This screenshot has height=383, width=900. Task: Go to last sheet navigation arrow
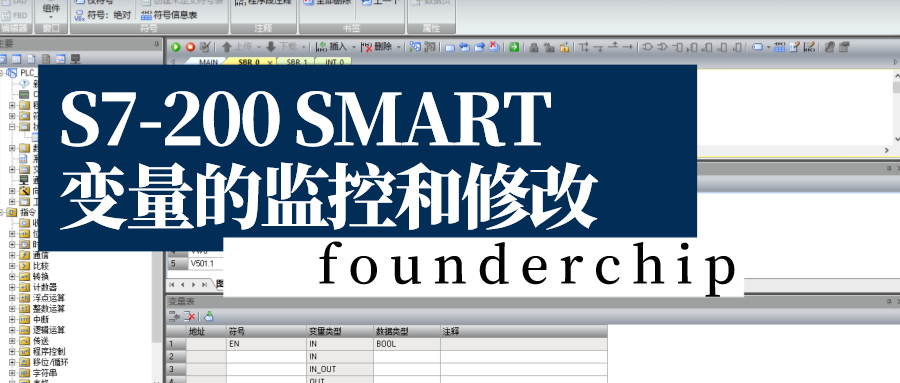(205, 284)
